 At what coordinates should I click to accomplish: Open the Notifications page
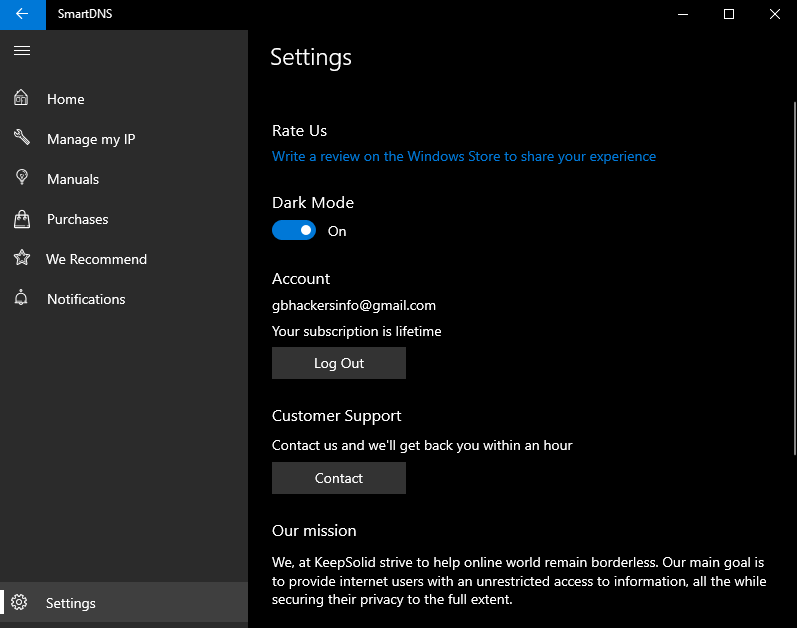pyautogui.click(x=124, y=299)
